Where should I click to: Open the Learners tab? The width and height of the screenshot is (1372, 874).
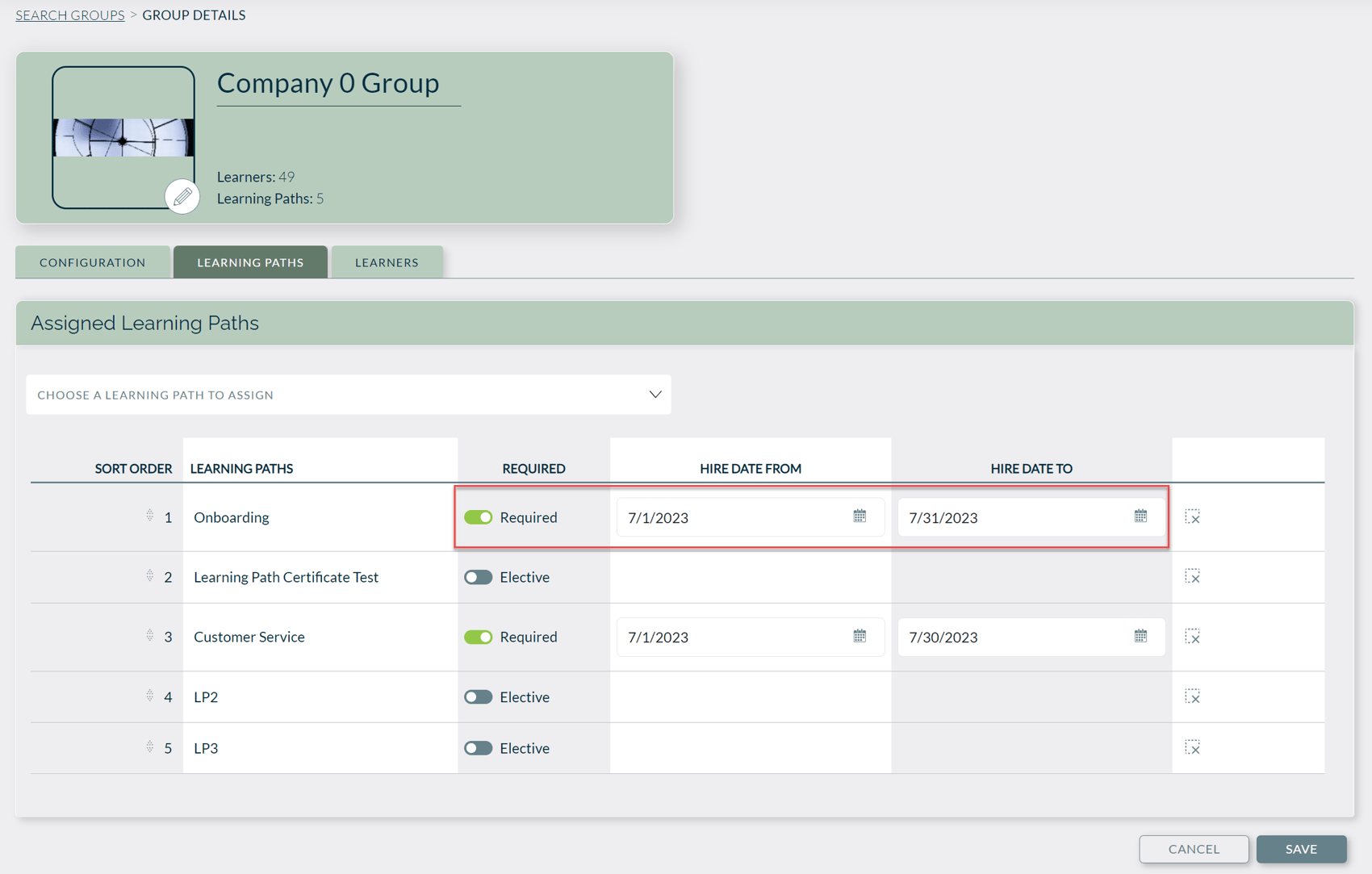click(x=387, y=262)
